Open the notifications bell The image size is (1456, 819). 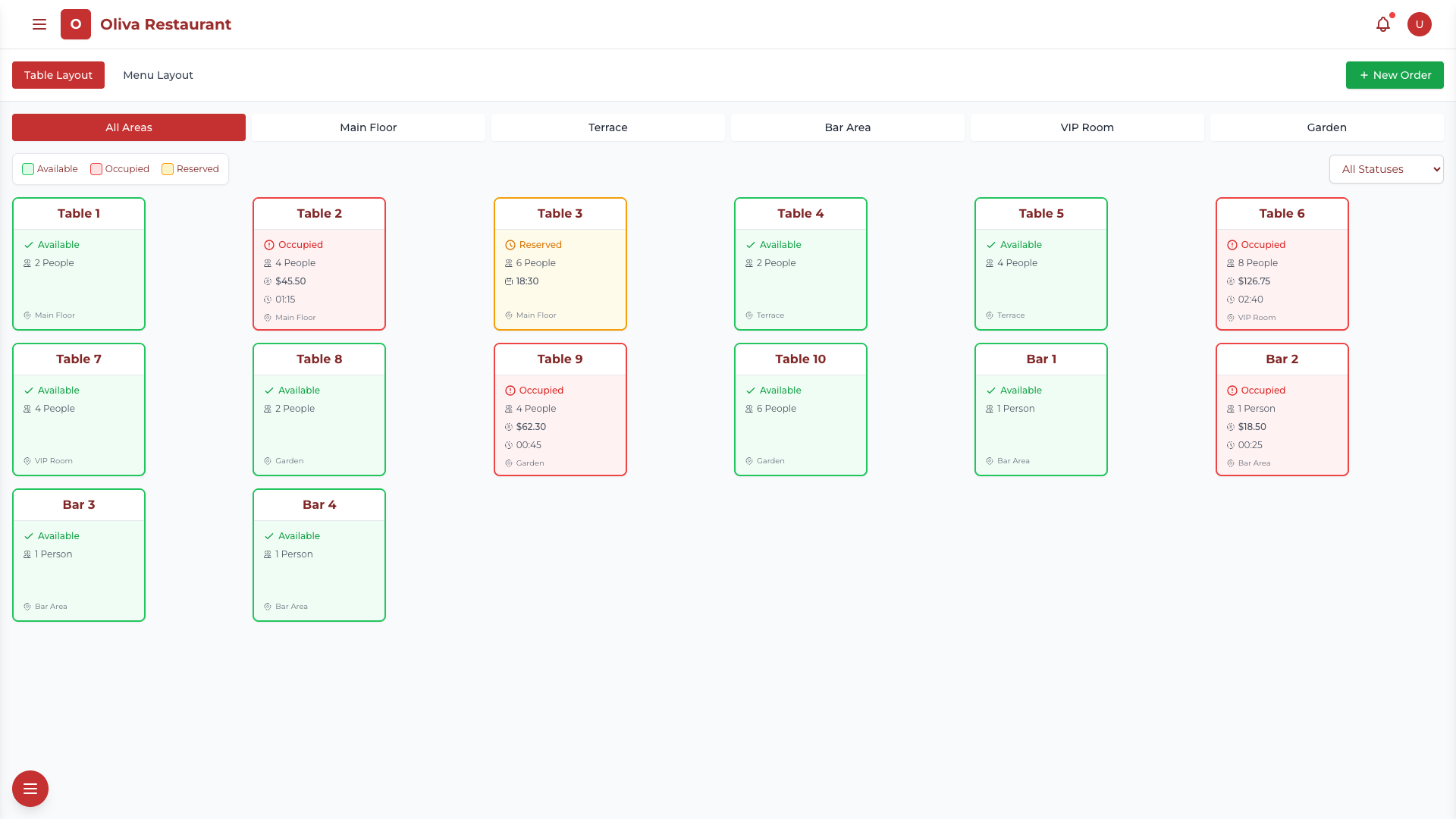tap(1383, 24)
